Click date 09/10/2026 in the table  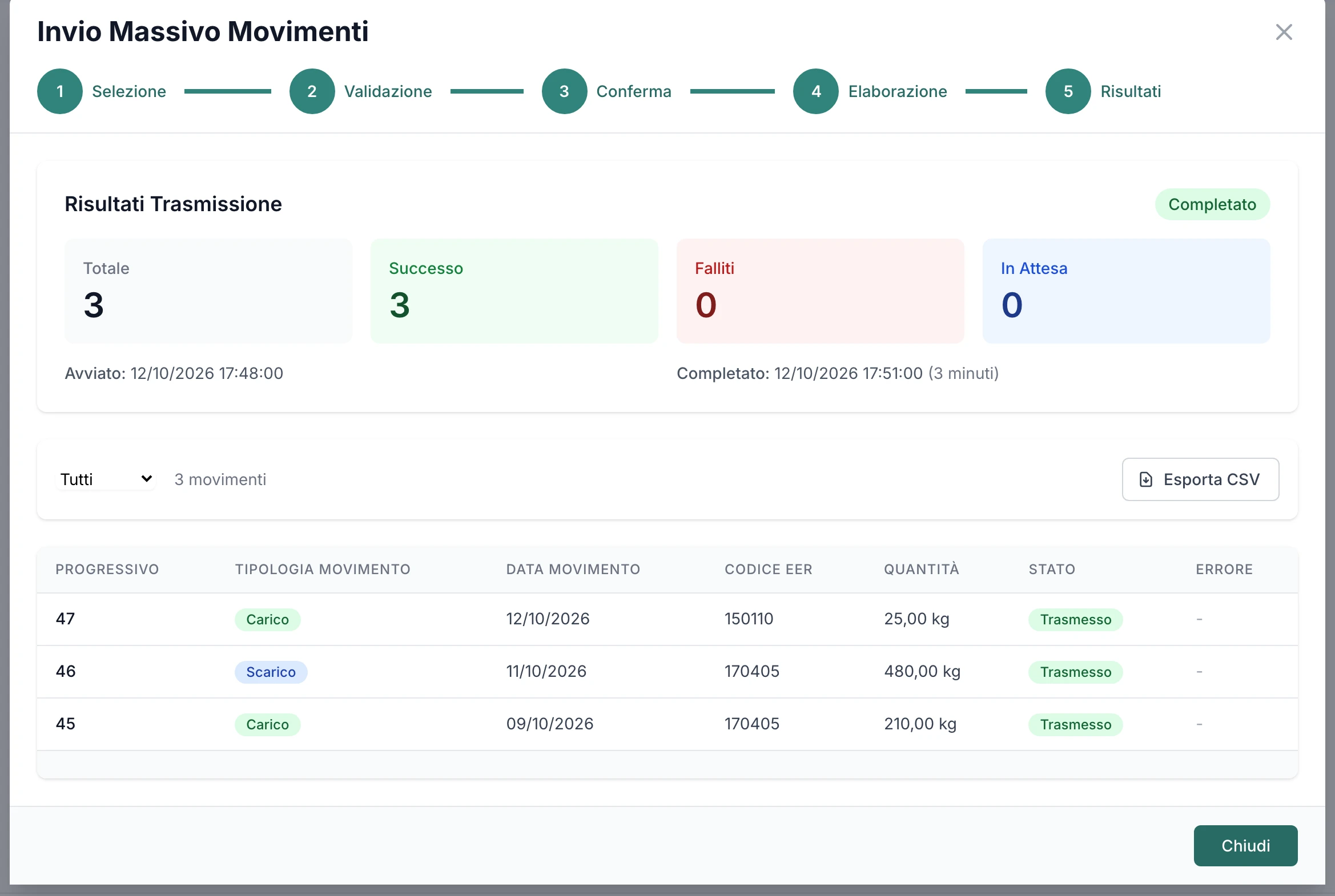pyautogui.click(x=549, y=724)
